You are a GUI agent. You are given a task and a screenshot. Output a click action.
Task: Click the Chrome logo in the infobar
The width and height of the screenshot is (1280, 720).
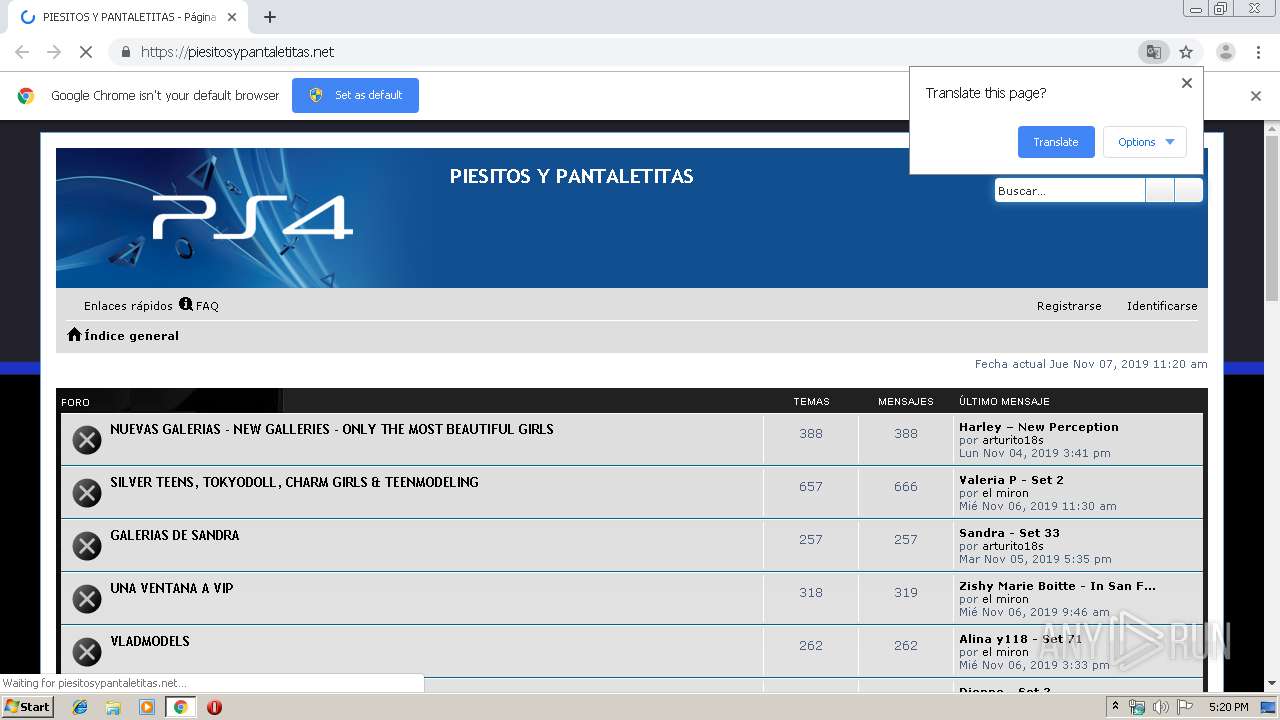pos(26,96)
